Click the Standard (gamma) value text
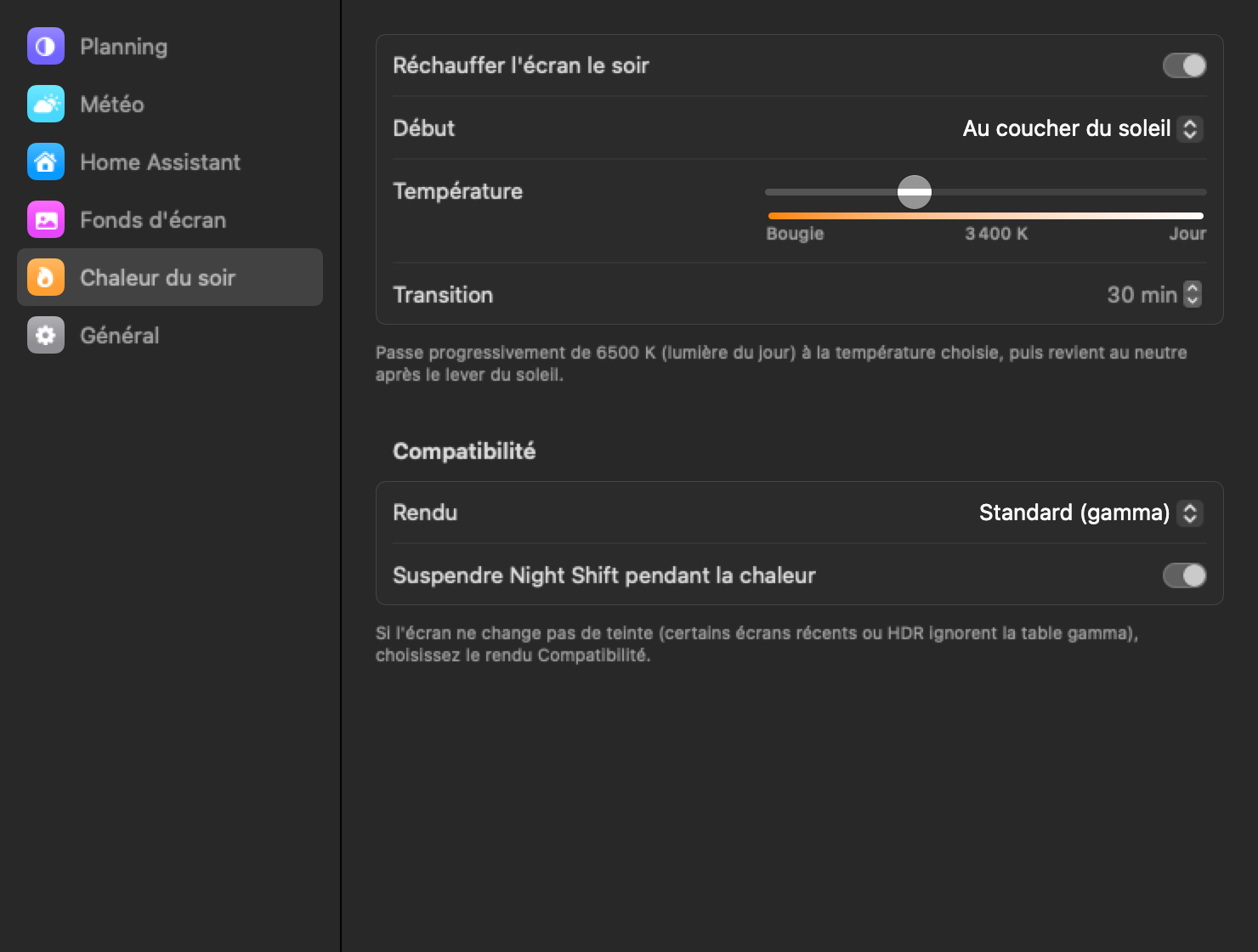Viewport: 1258px width, 952px height. (x=1074, y=513)
